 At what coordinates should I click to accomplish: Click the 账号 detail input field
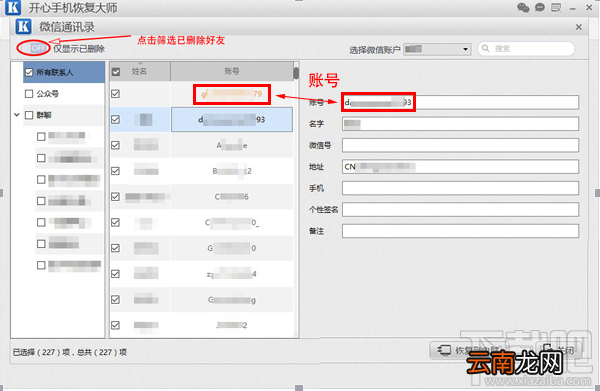460,102
